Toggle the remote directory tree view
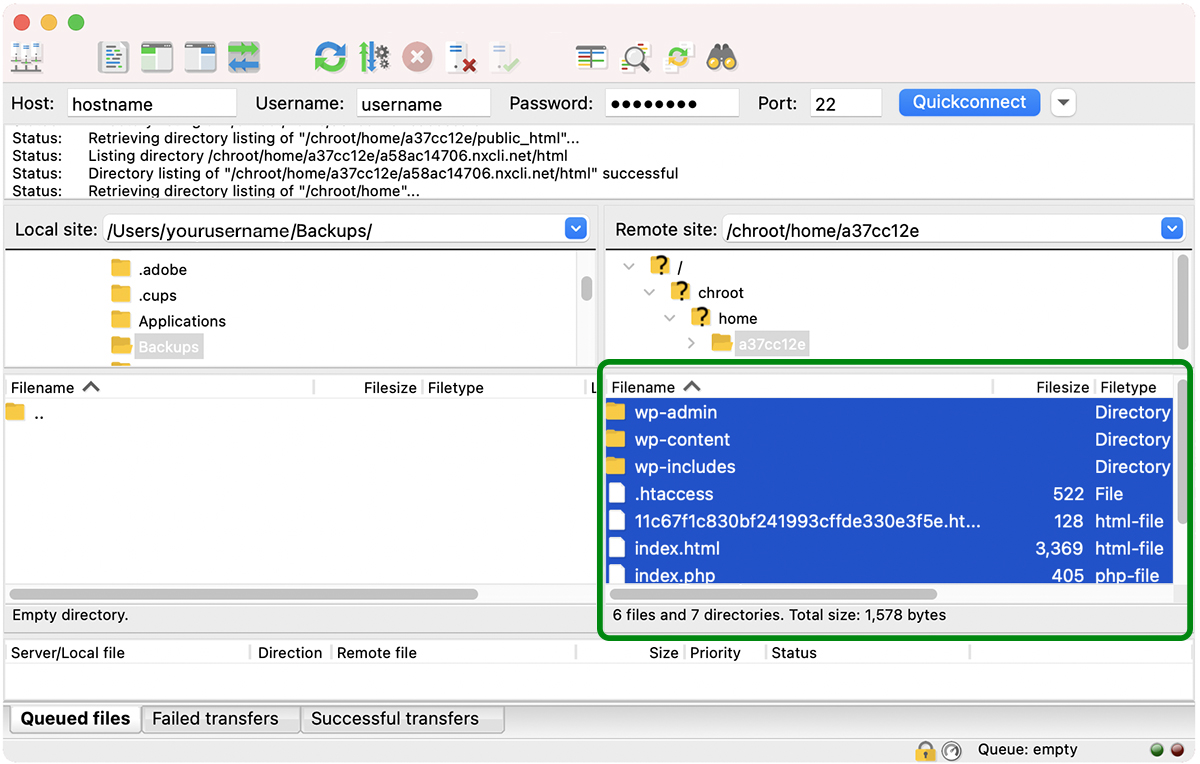1200x764 pixels. point(200,58)
